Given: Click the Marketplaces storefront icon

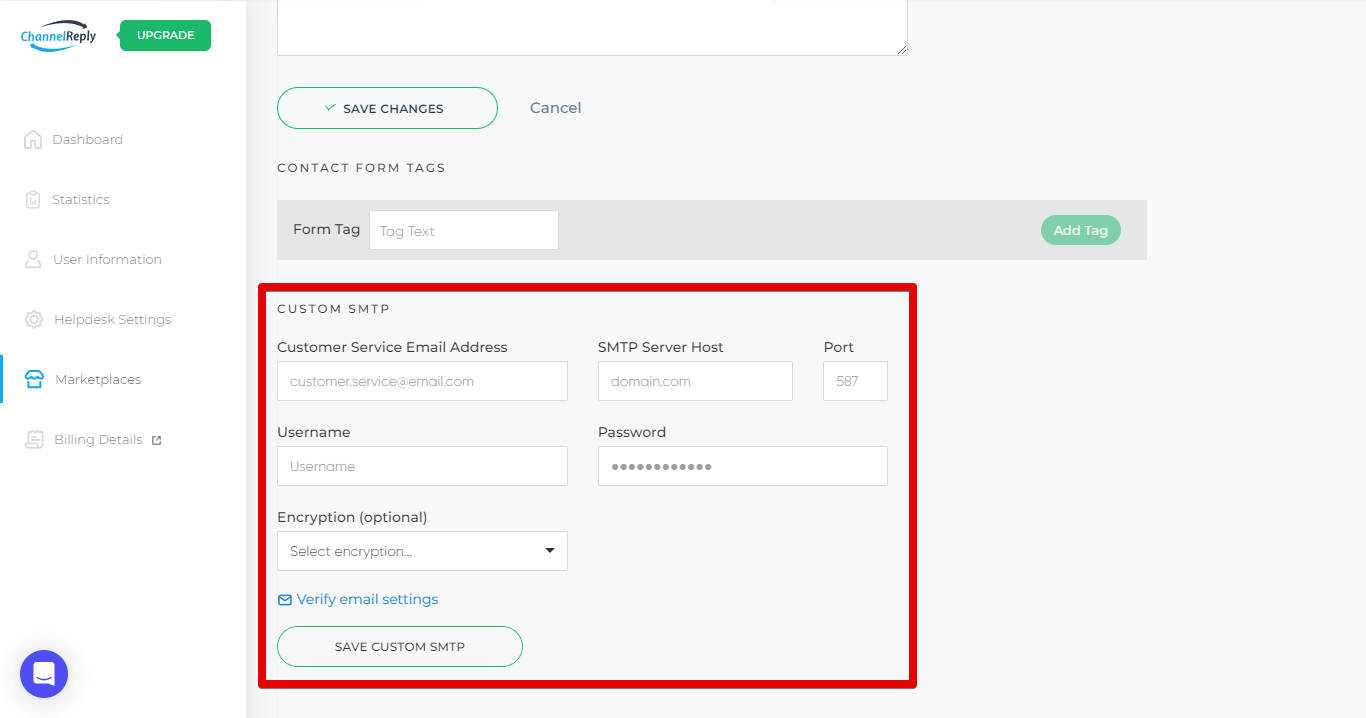Looking at the screenshot, I should tap(34, 379).
